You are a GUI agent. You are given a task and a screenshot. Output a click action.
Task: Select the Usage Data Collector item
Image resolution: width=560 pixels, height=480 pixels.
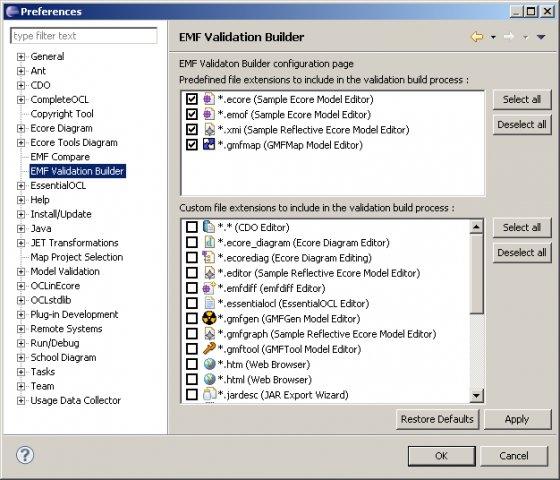pyautogui.click(x=75, y=400)
